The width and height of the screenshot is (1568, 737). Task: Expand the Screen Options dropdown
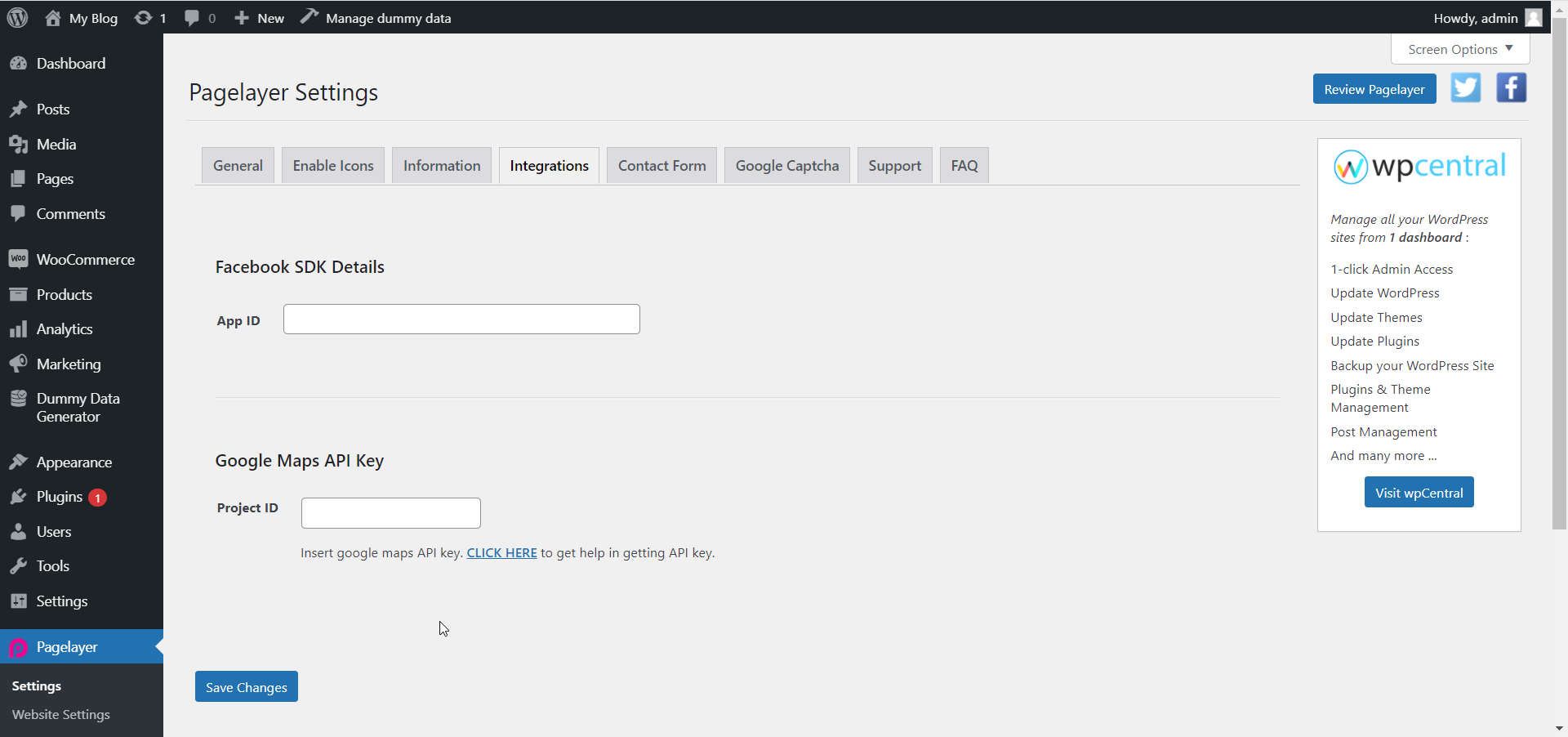point(1459,49)
